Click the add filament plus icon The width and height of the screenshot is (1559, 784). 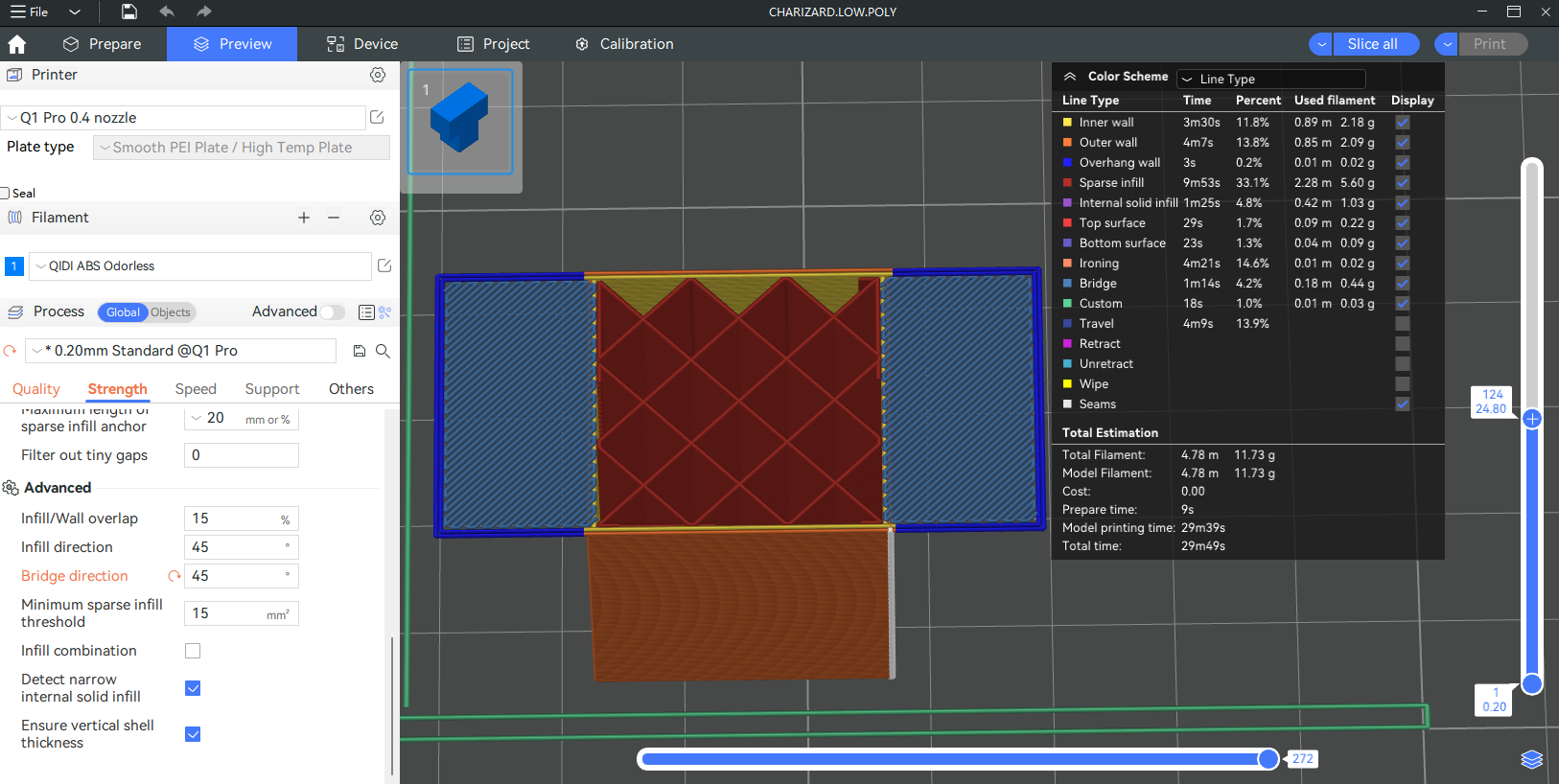pos(304,218)
